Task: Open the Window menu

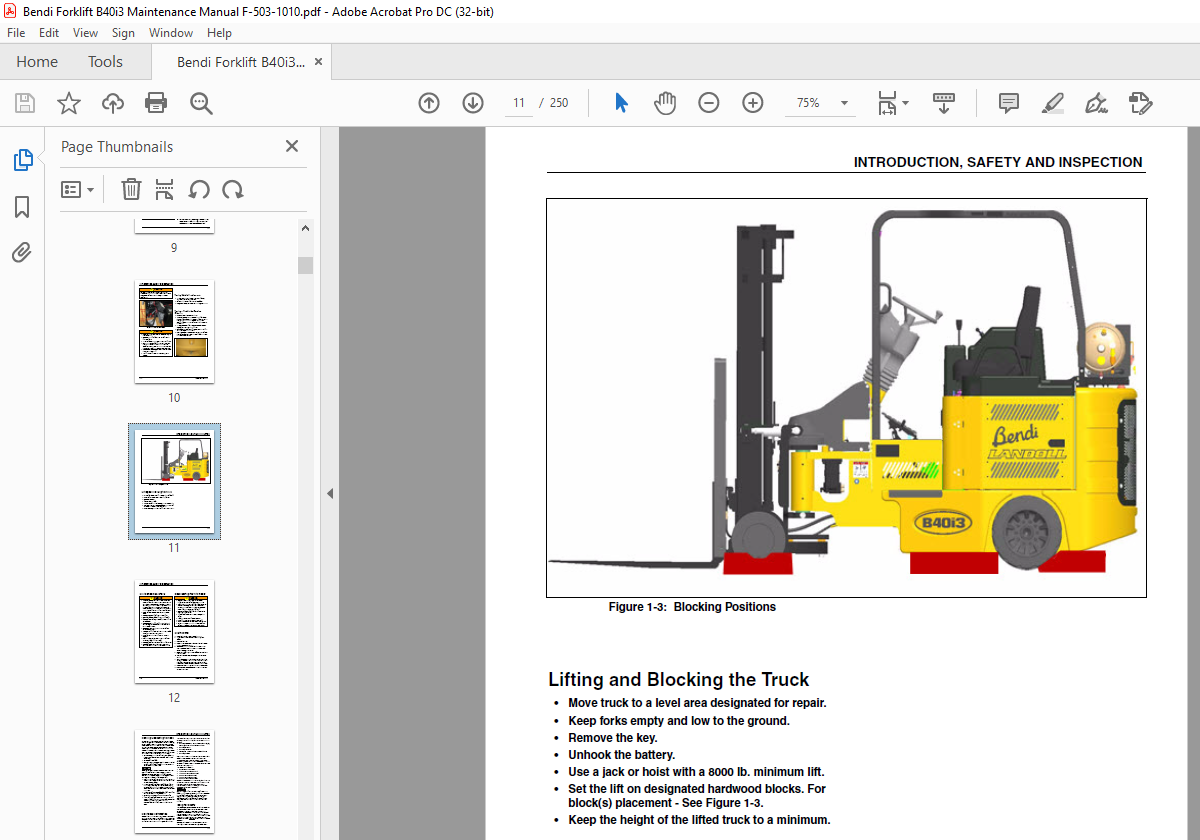Action: (171, 33)
